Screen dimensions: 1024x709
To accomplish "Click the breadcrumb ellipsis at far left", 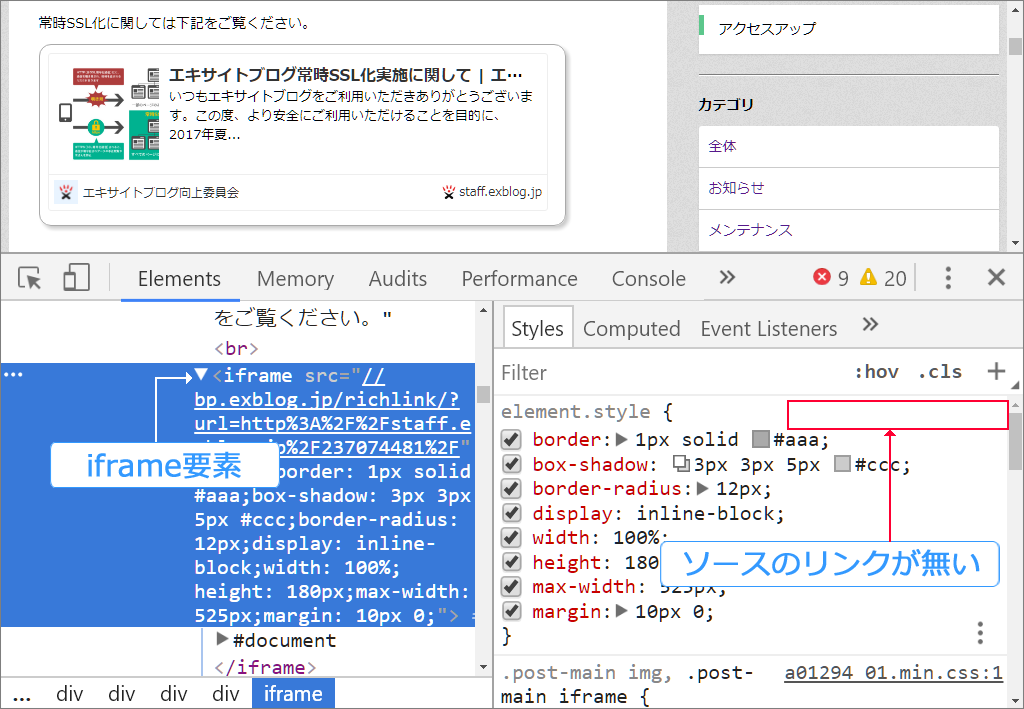I will tap(22, 695).
